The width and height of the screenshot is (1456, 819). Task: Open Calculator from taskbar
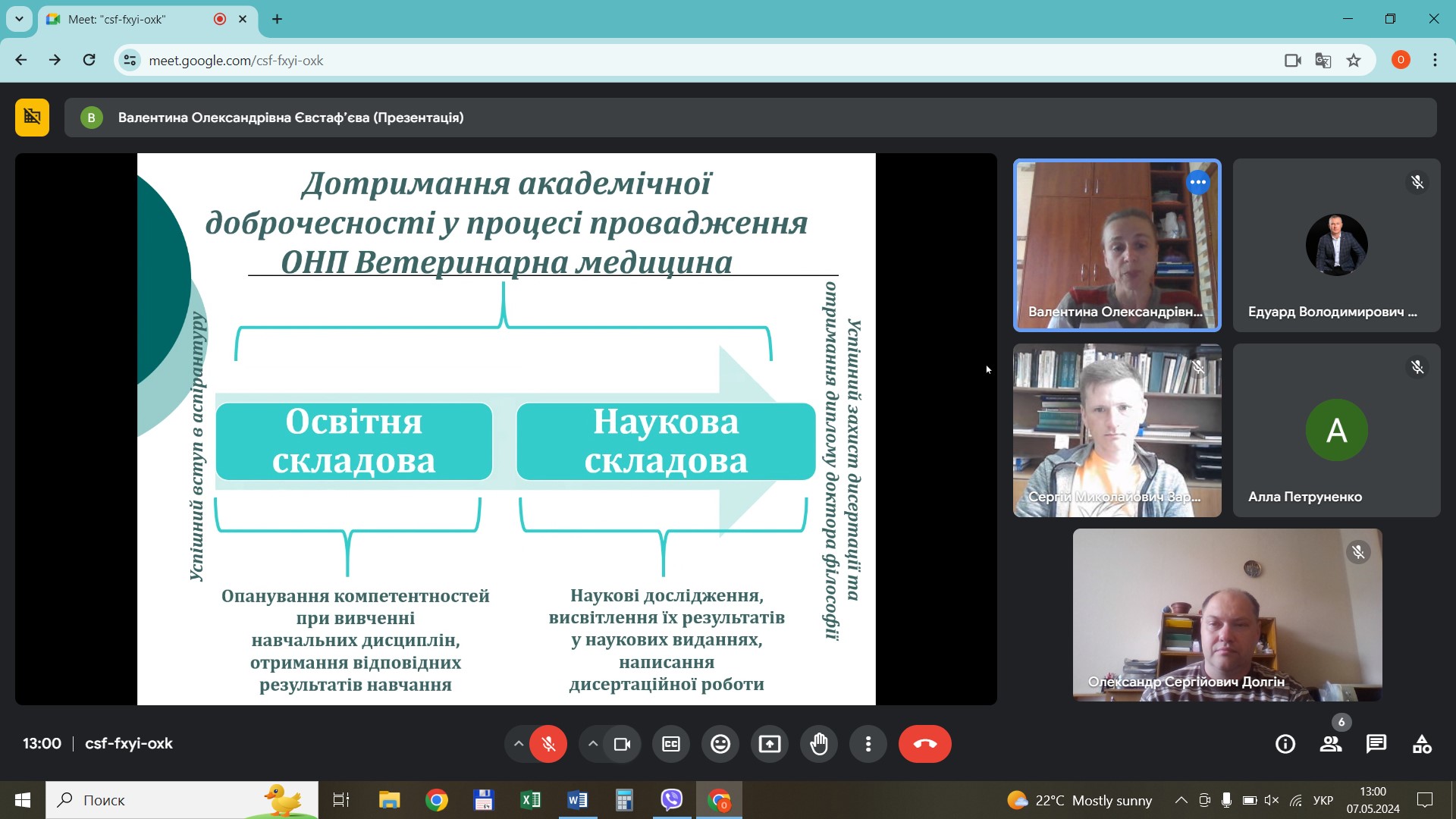coord(624,800)
